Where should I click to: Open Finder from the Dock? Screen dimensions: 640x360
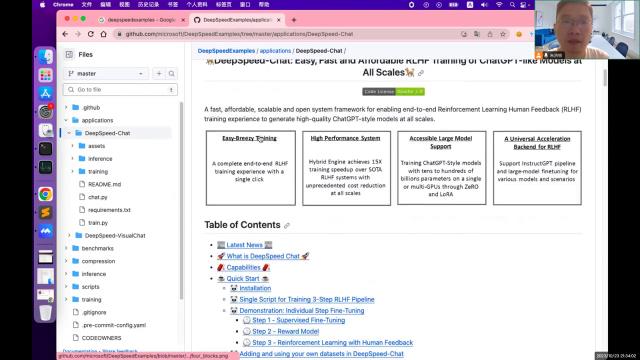[x=45, y=57]
